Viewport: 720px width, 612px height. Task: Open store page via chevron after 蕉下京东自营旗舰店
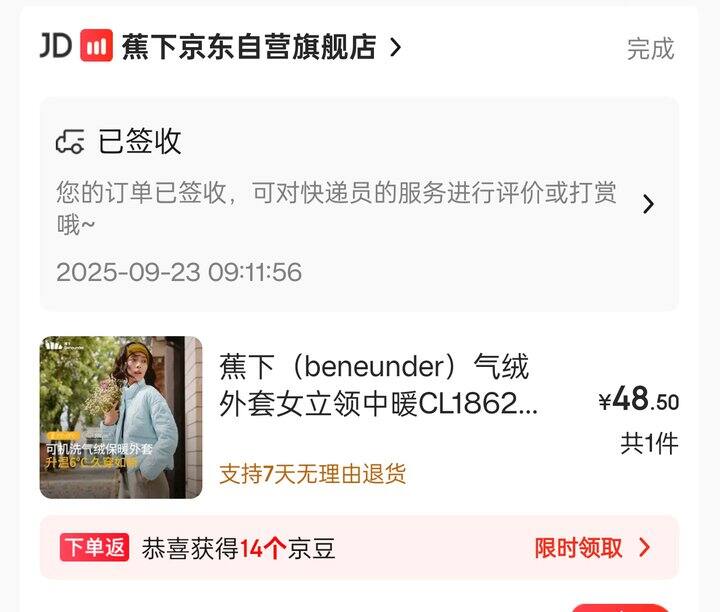[x=395, y=47]
